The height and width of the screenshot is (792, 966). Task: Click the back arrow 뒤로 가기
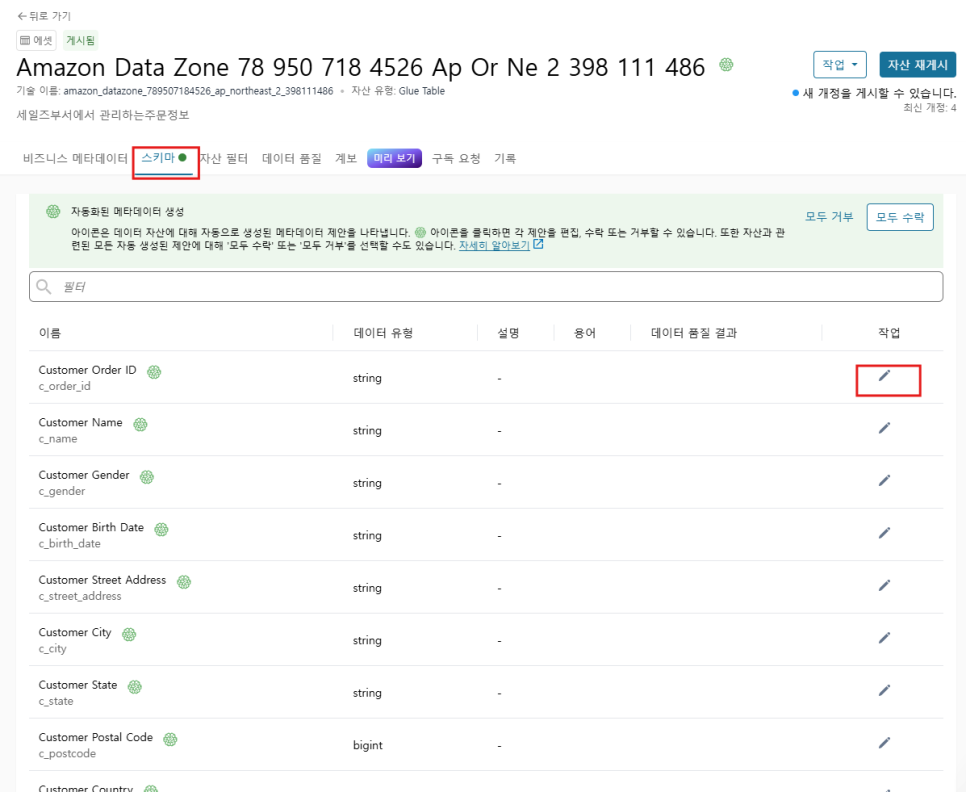pyautogui.click(x=22, y=16)
